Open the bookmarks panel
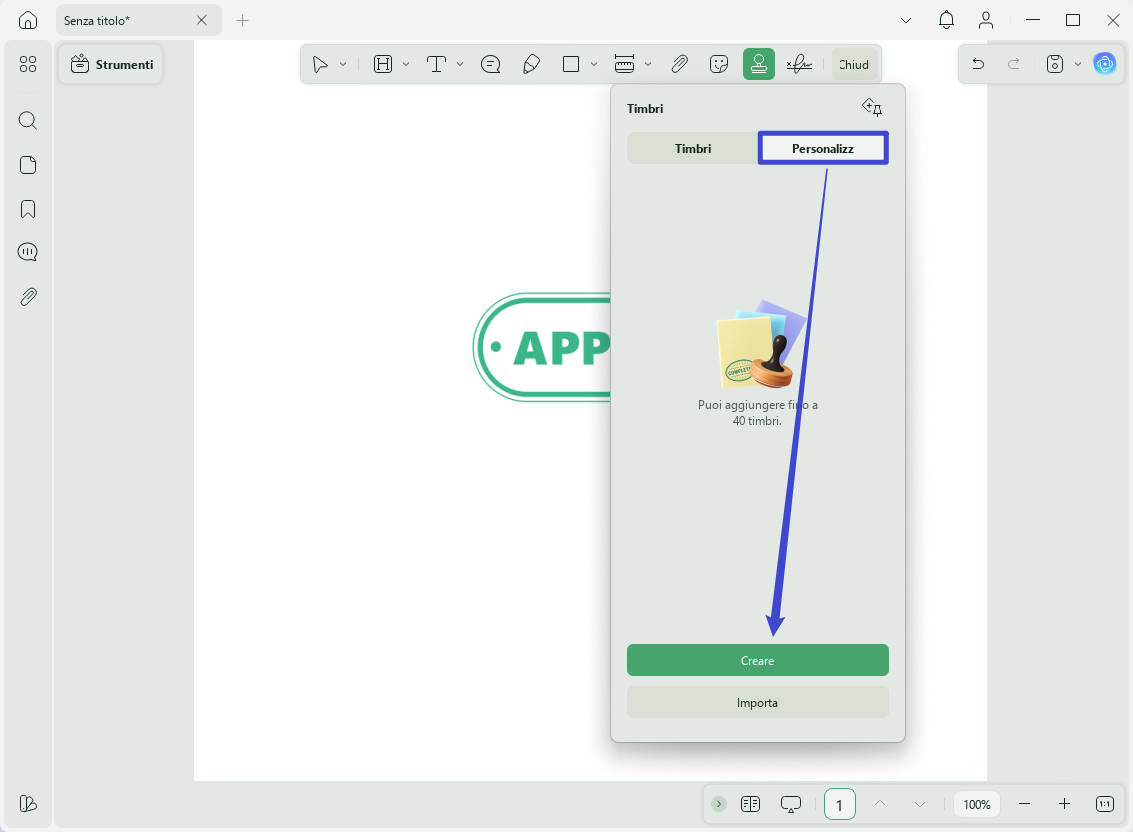 27,209
